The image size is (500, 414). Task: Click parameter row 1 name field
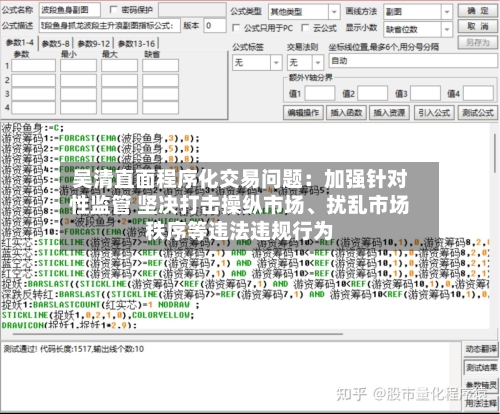[x=33, y=66]
